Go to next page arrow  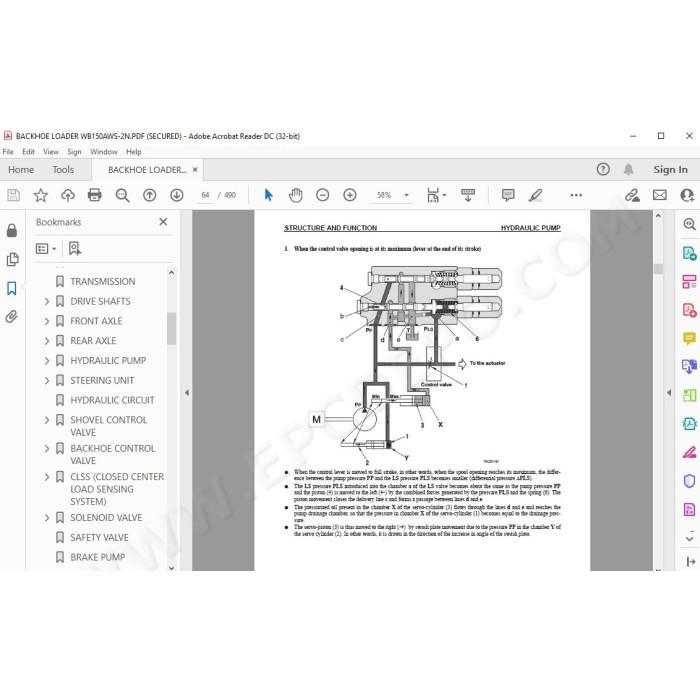click(x=177, y=195)
